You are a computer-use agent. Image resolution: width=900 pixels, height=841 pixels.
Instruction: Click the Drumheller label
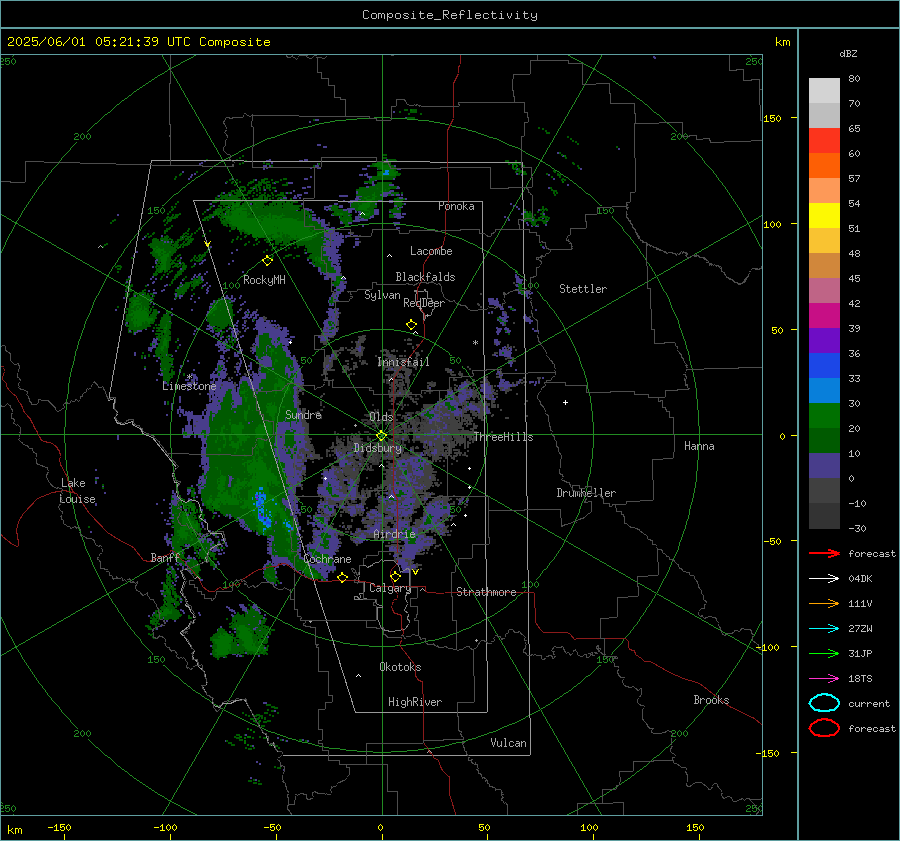pos(586,493)
